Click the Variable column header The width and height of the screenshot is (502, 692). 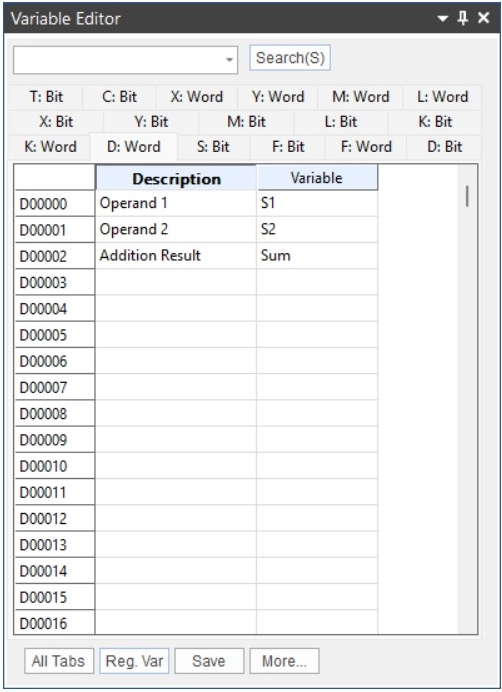coord(317,178)
